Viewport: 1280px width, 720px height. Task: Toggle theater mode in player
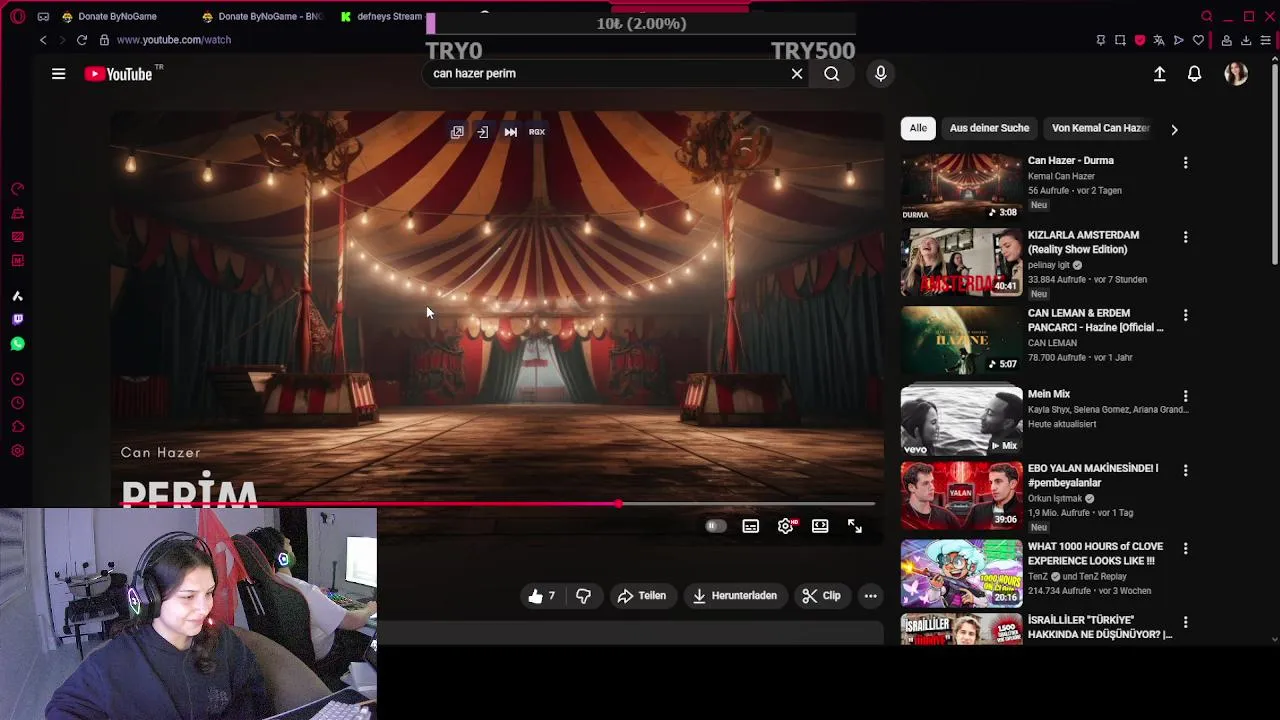point(820,526)
